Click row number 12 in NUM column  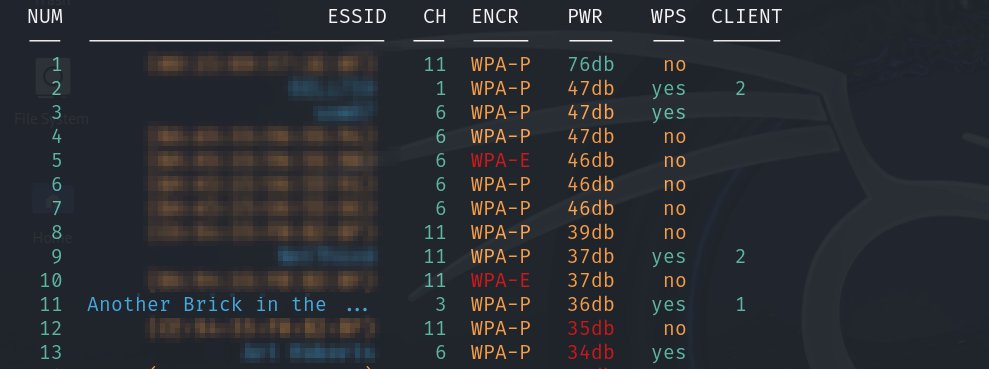(51, 329)
